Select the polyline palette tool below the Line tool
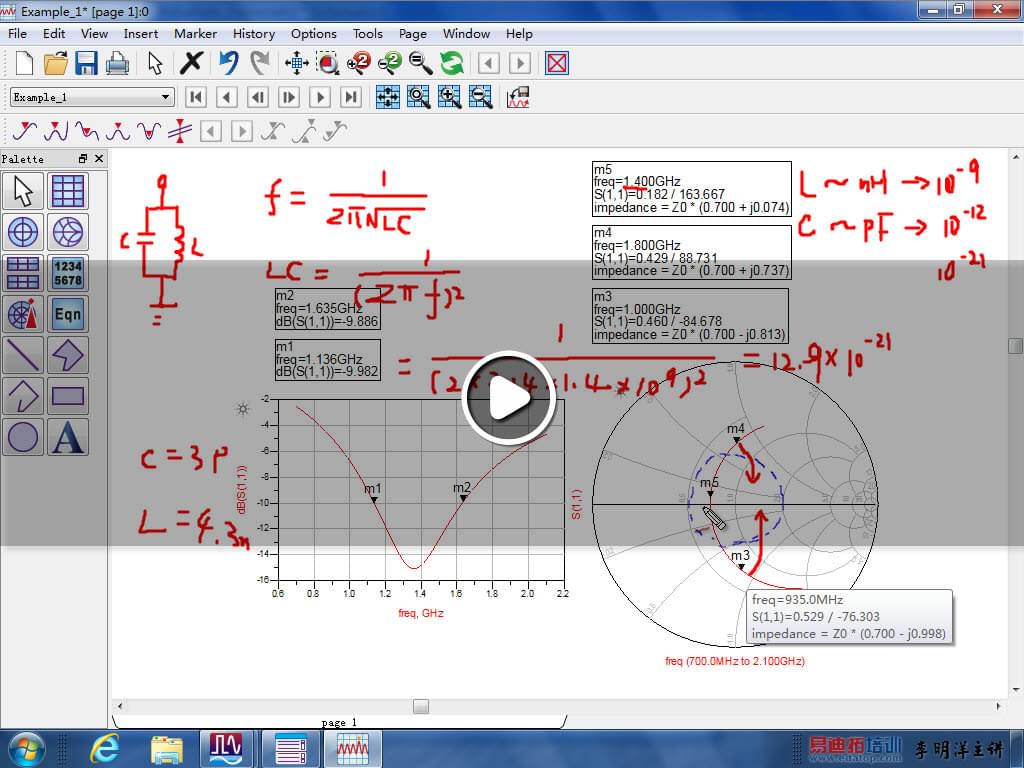This screenshot has height=768, width=1024. [x=23, y=396]
